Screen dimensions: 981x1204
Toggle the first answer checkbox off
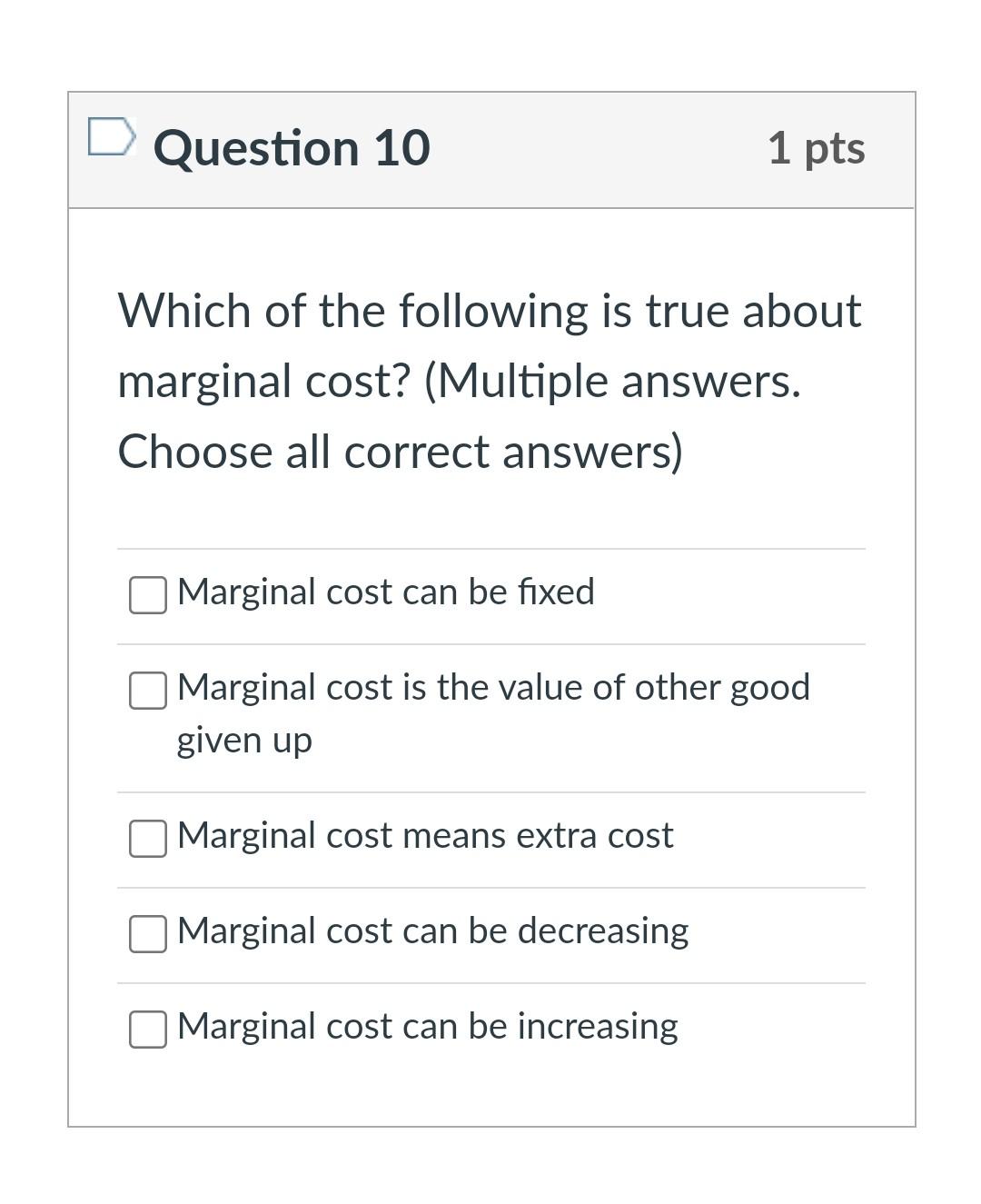pos(147,596)
